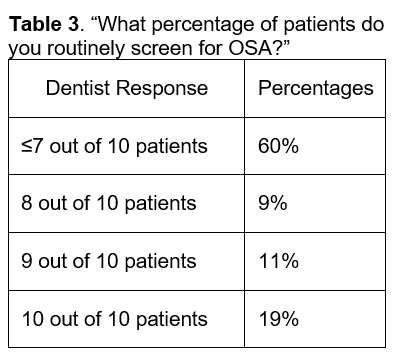
Task: Select the 10 out of 10 patients cell
Action: 127,319
